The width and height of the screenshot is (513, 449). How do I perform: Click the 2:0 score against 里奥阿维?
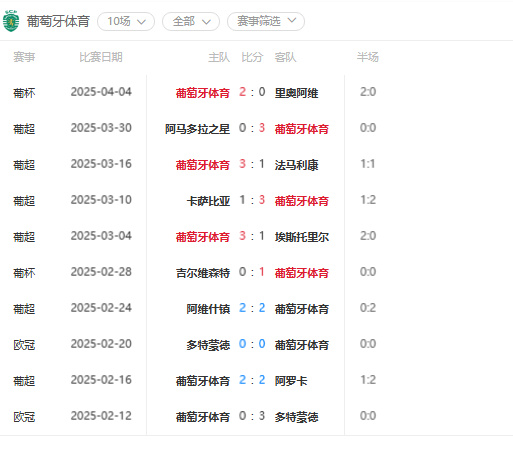tap(252, 92)
